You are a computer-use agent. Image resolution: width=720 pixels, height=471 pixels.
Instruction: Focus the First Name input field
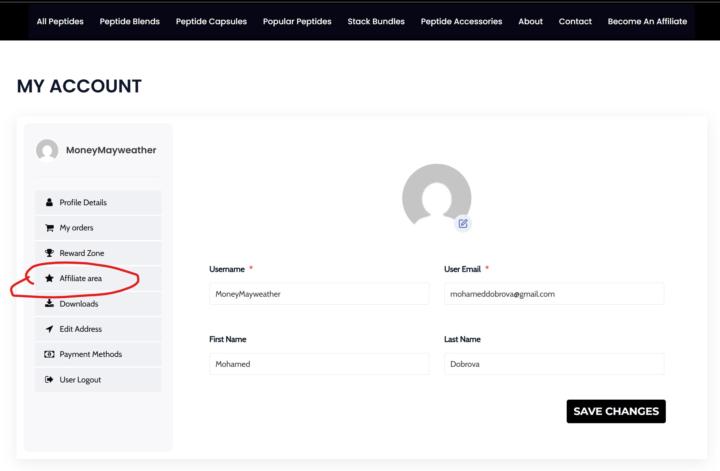coord(319,364)
